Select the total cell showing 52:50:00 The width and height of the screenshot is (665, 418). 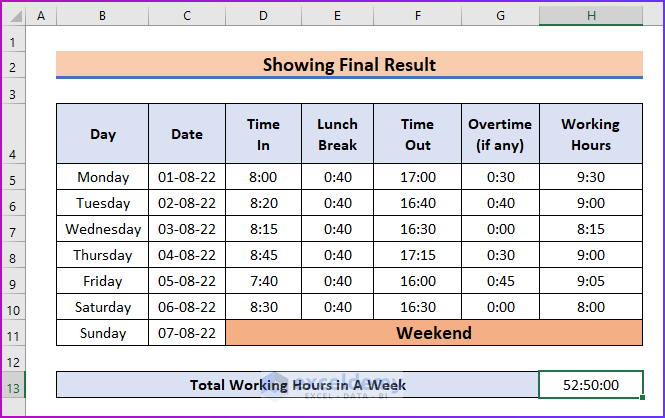click(591, 385)
